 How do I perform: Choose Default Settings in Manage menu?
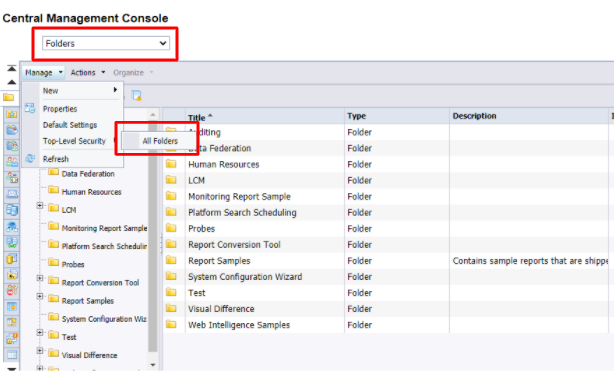(70, 125)
